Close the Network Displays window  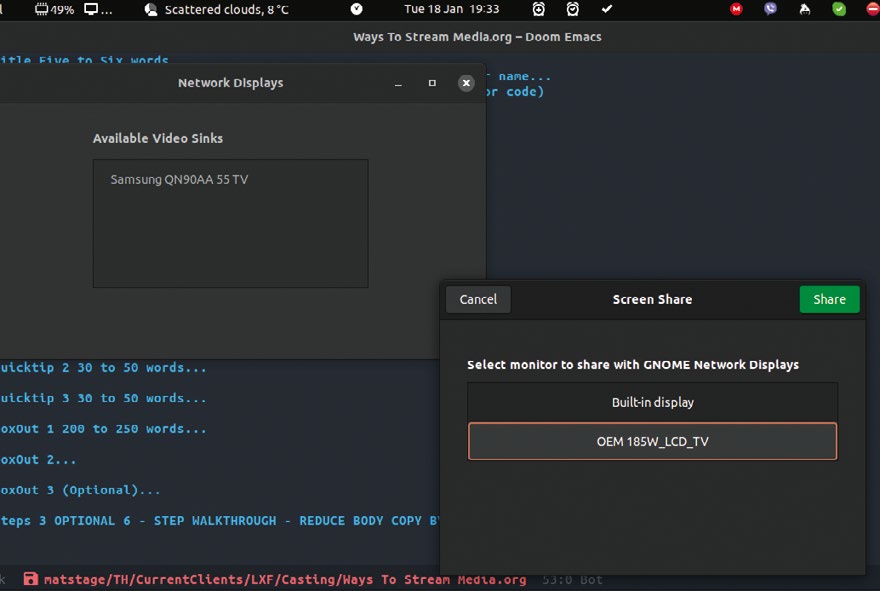466,83
